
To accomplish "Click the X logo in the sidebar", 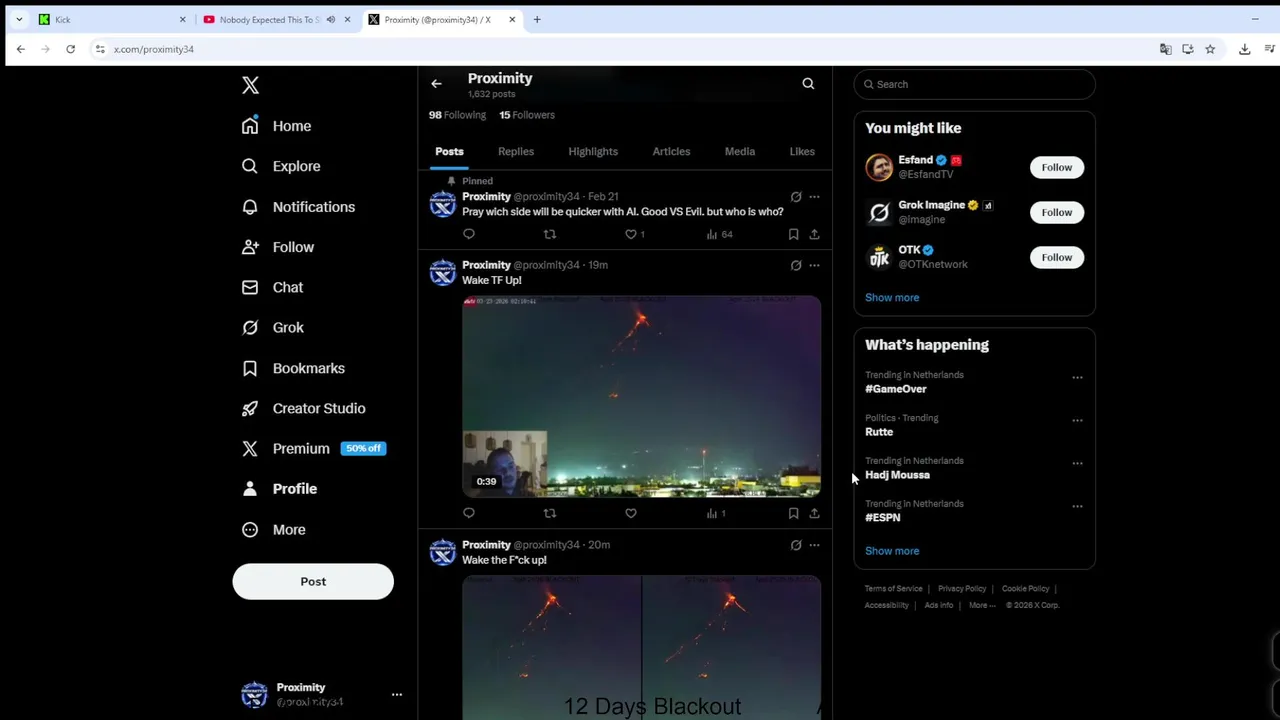I will coord(250,85).
